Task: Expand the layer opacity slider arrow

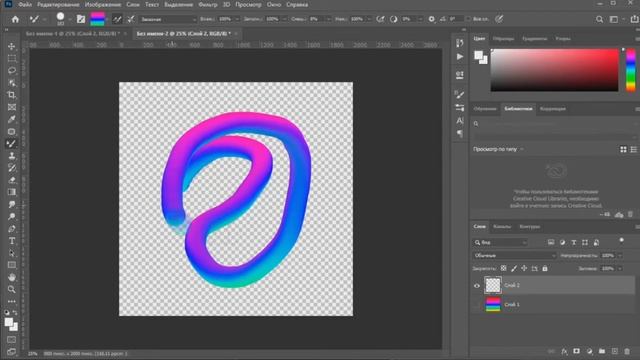Action: point(620,256)
